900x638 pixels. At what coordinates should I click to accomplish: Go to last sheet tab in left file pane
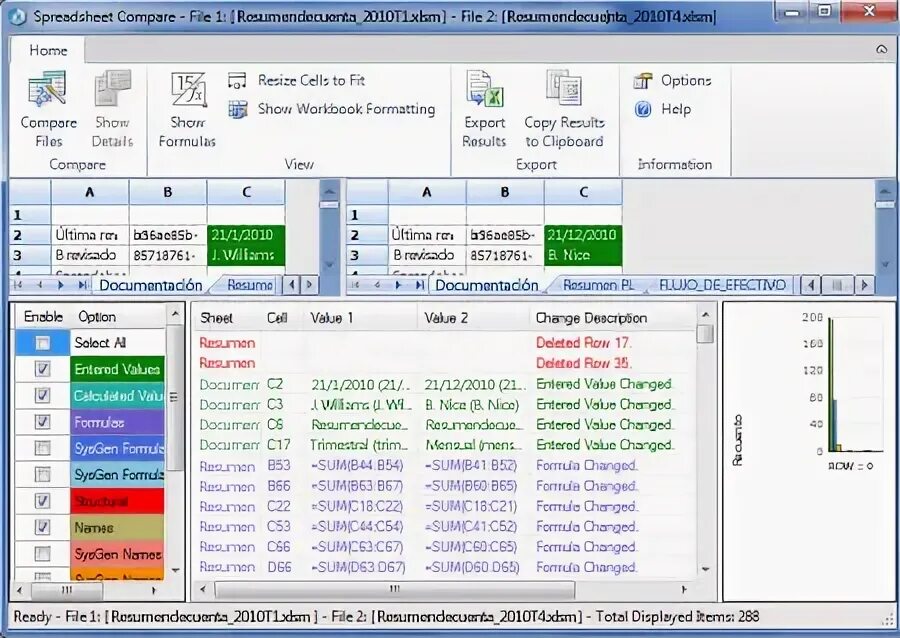tap(82, 285)
